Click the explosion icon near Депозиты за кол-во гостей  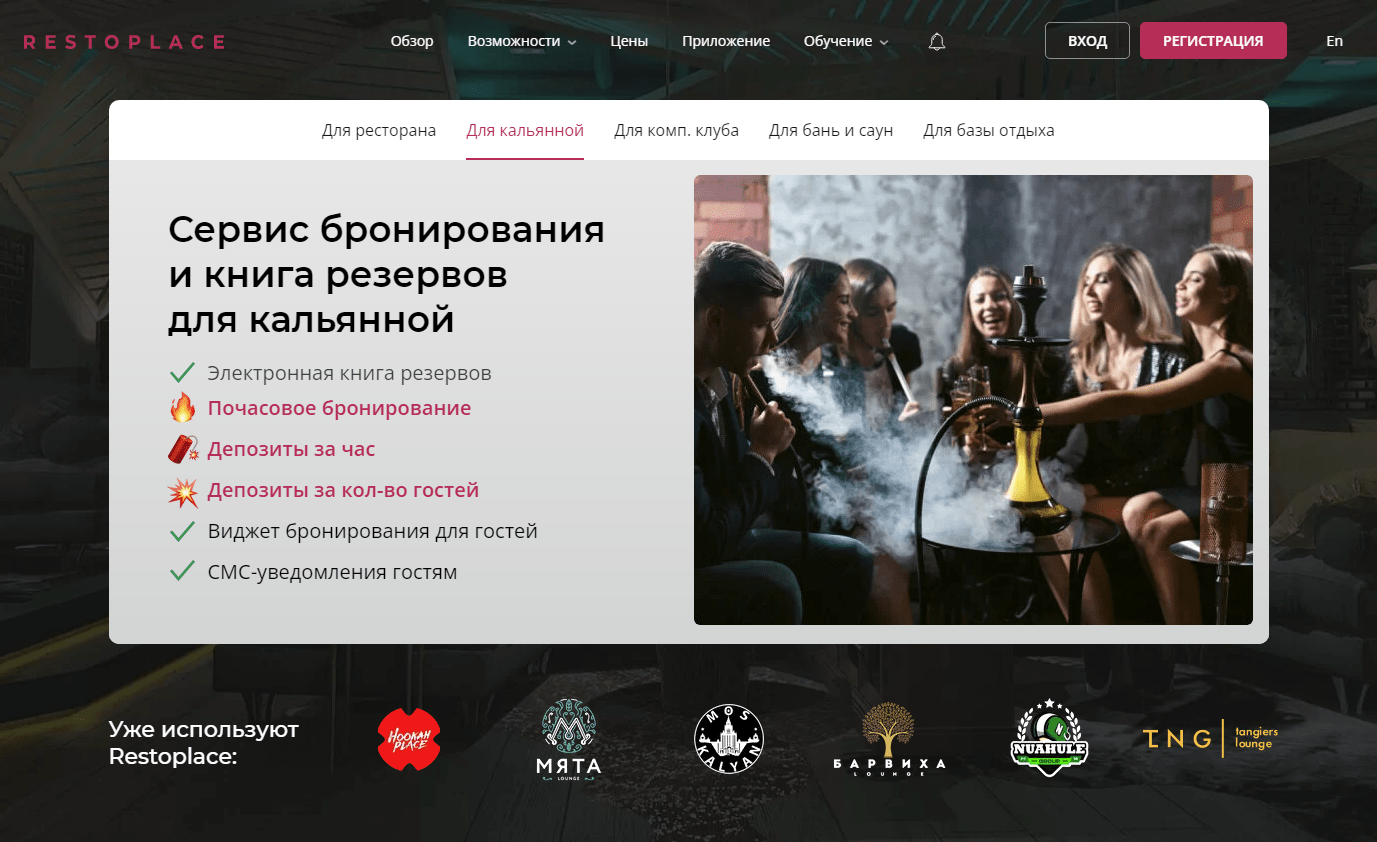[182, 490]
